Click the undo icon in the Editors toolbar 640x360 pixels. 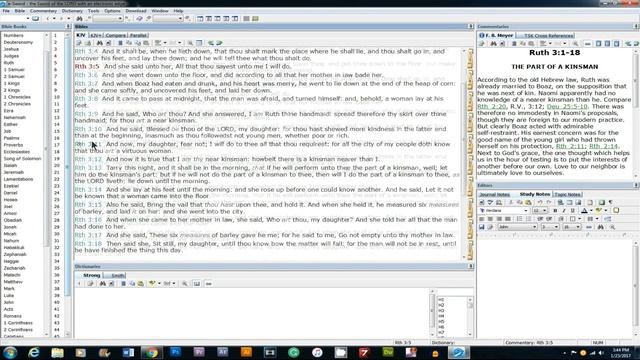point(540,202)
